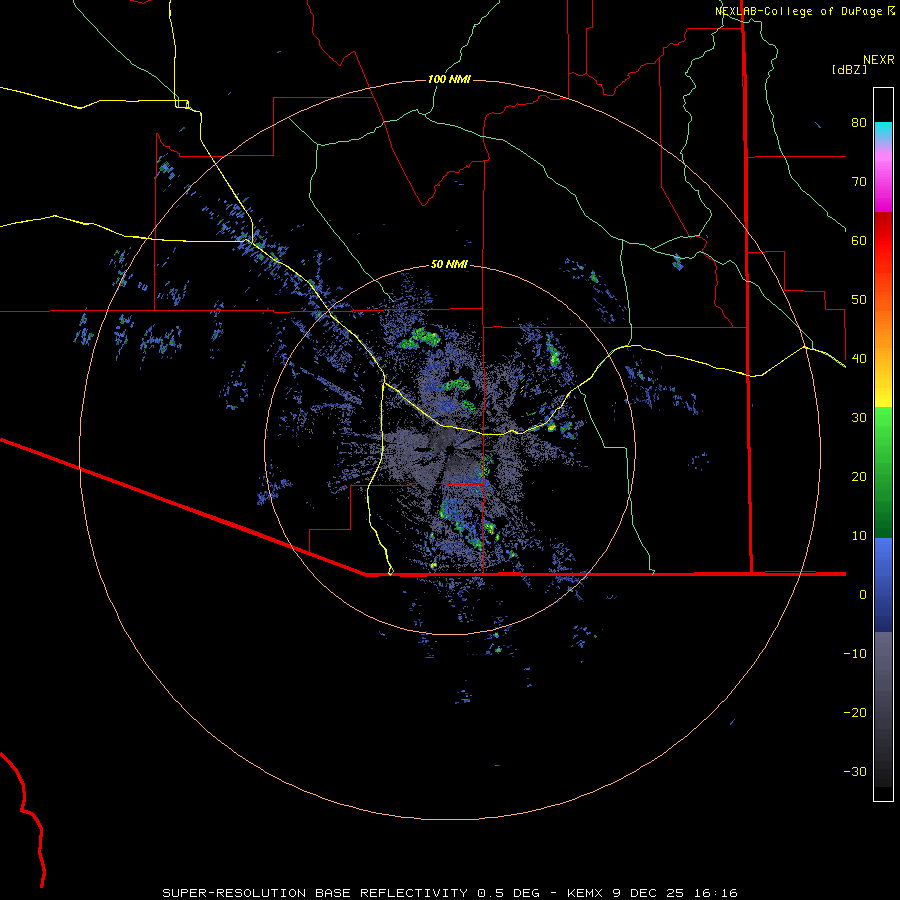Click the 20 value on the dBZ scale
This screenshot has height=900, width=900.
(859, 477)
